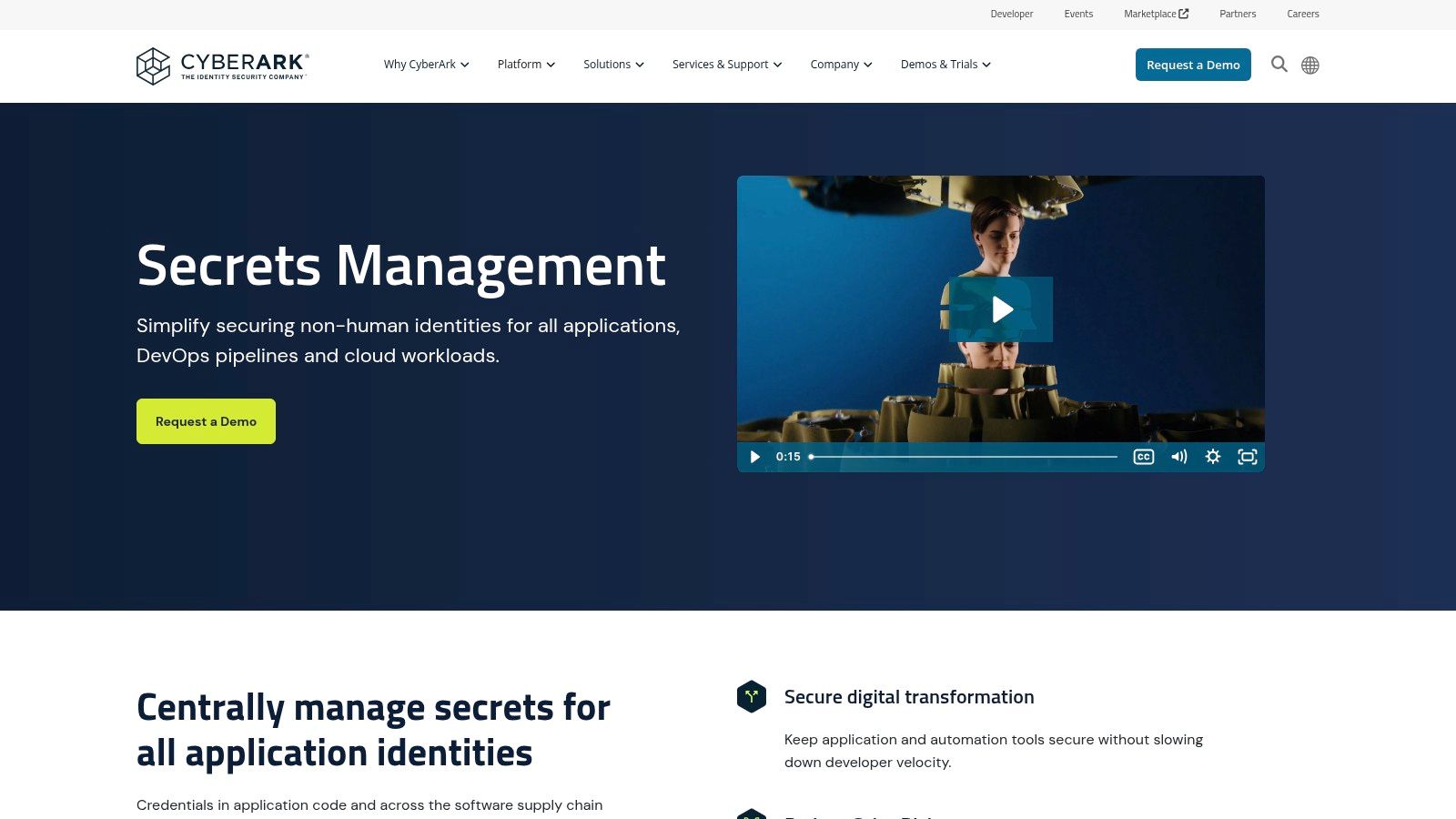
Task: Open the search
Action: 1279,65
